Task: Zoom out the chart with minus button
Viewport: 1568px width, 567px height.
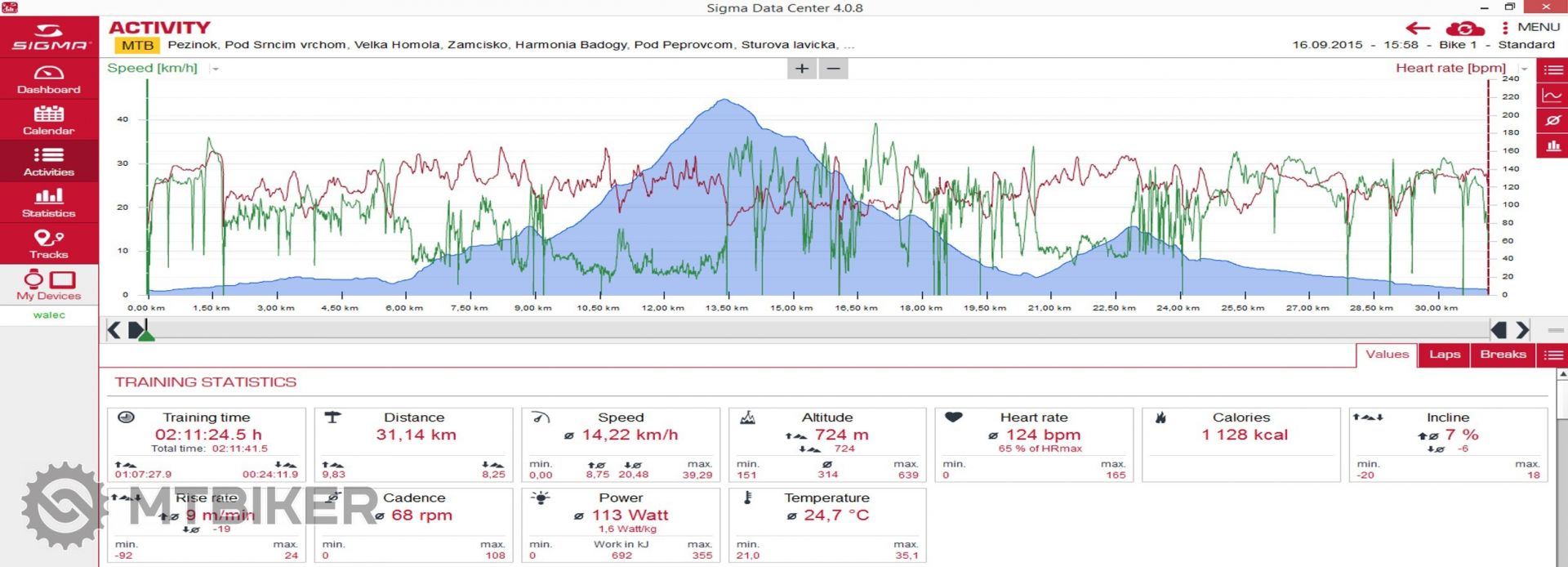Action: pos(833,69)
